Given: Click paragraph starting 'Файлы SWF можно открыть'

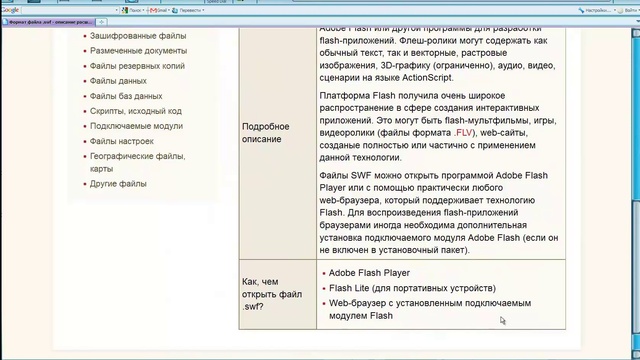Looking at the screenshot, I should [x=439, y=213].
